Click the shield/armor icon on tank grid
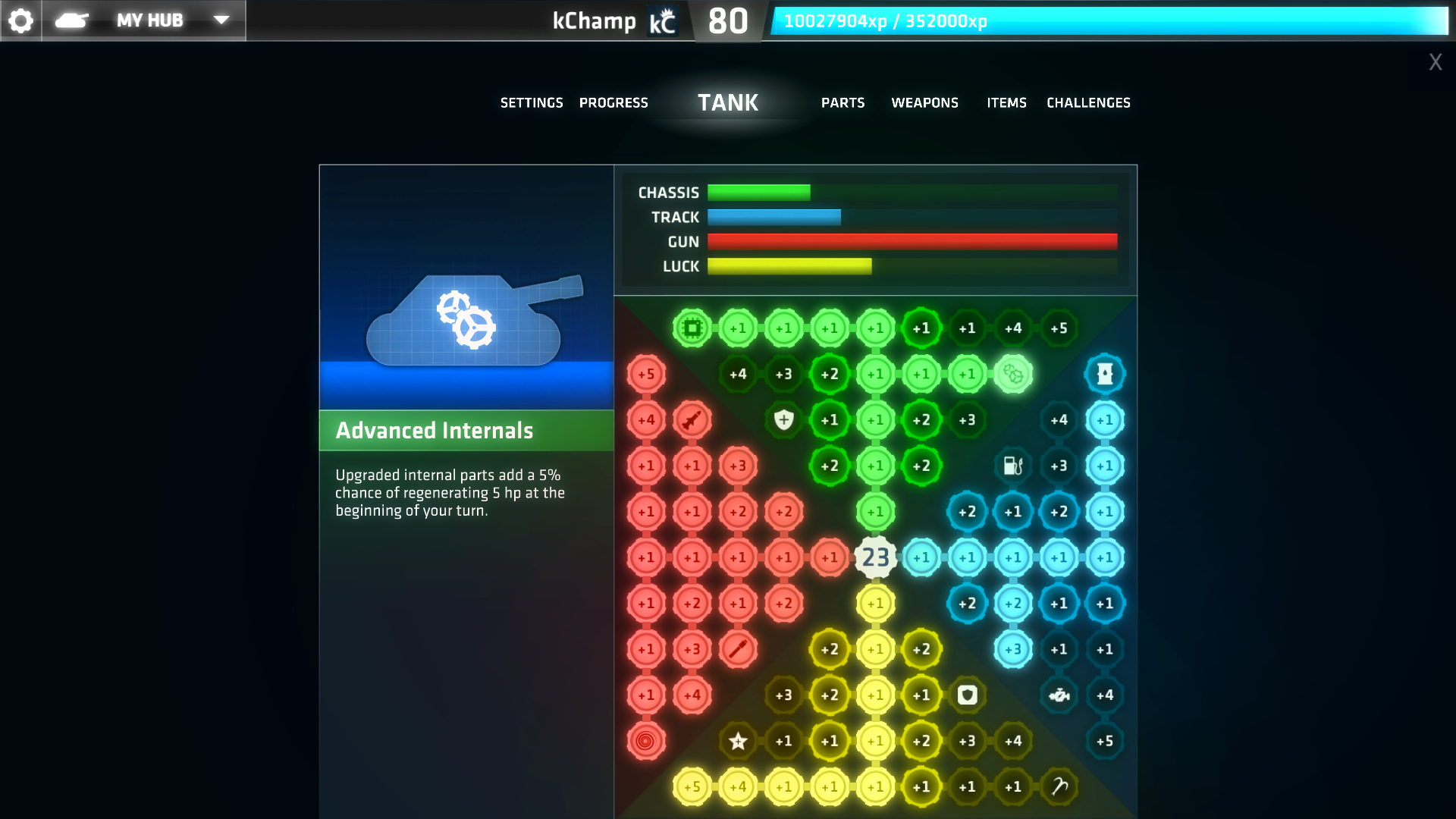This screenshot has height=819, width=1456. (x=783, y=419)
